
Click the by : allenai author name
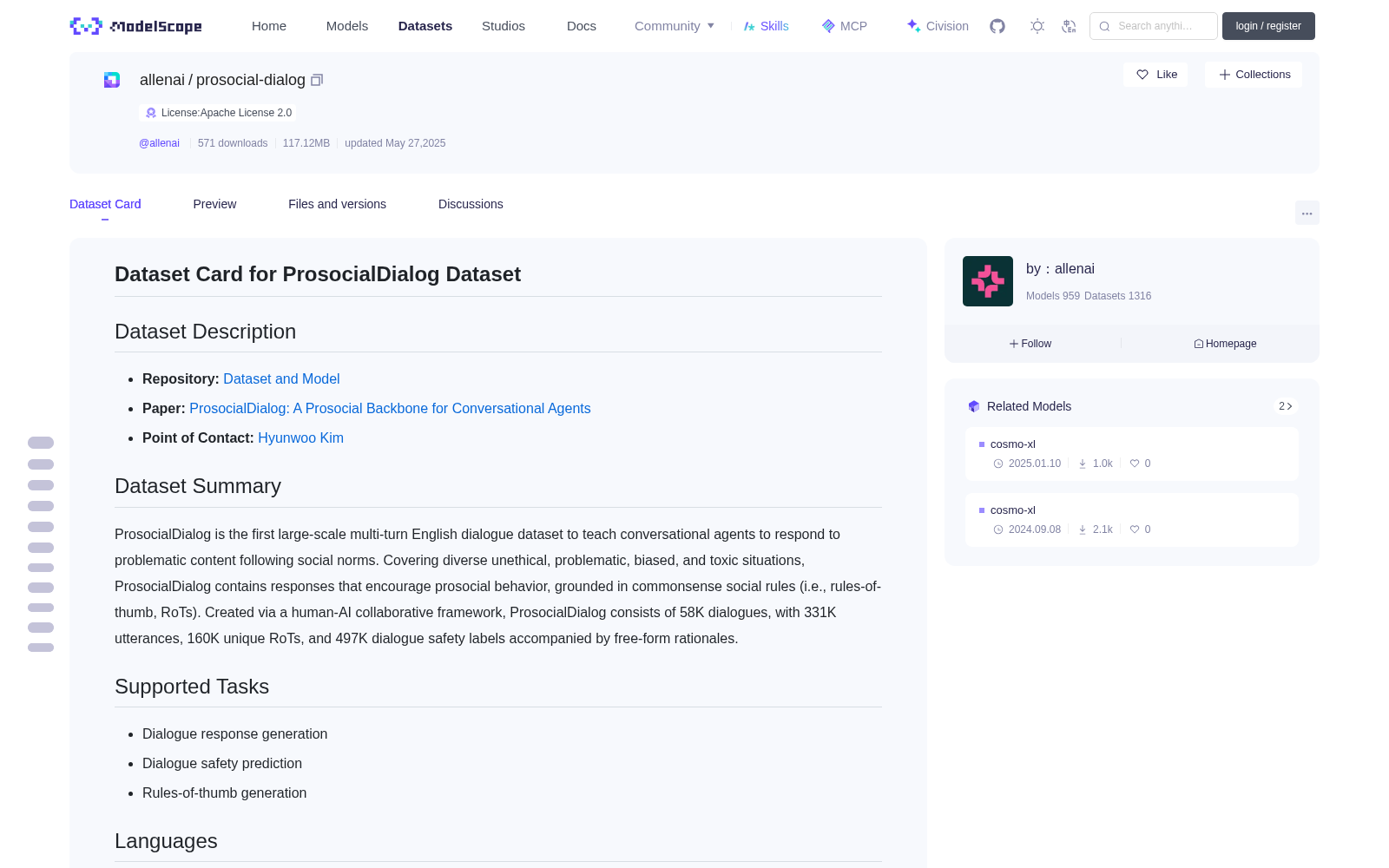[1060, 269]
